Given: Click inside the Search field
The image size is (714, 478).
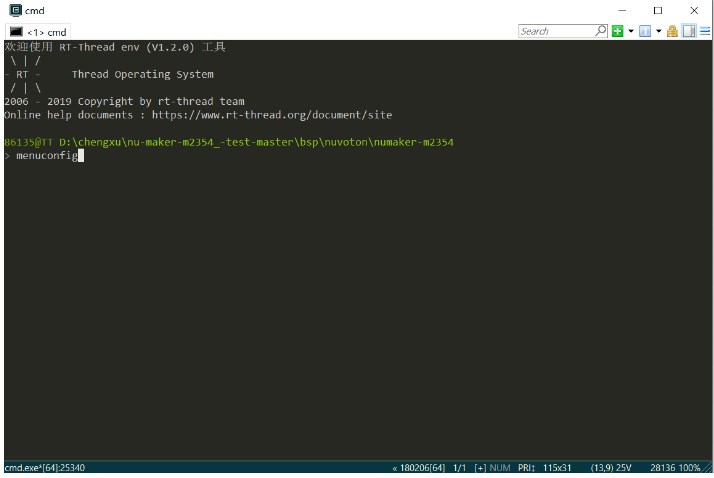Looking at the screenshot, I should tap(556, 31).
